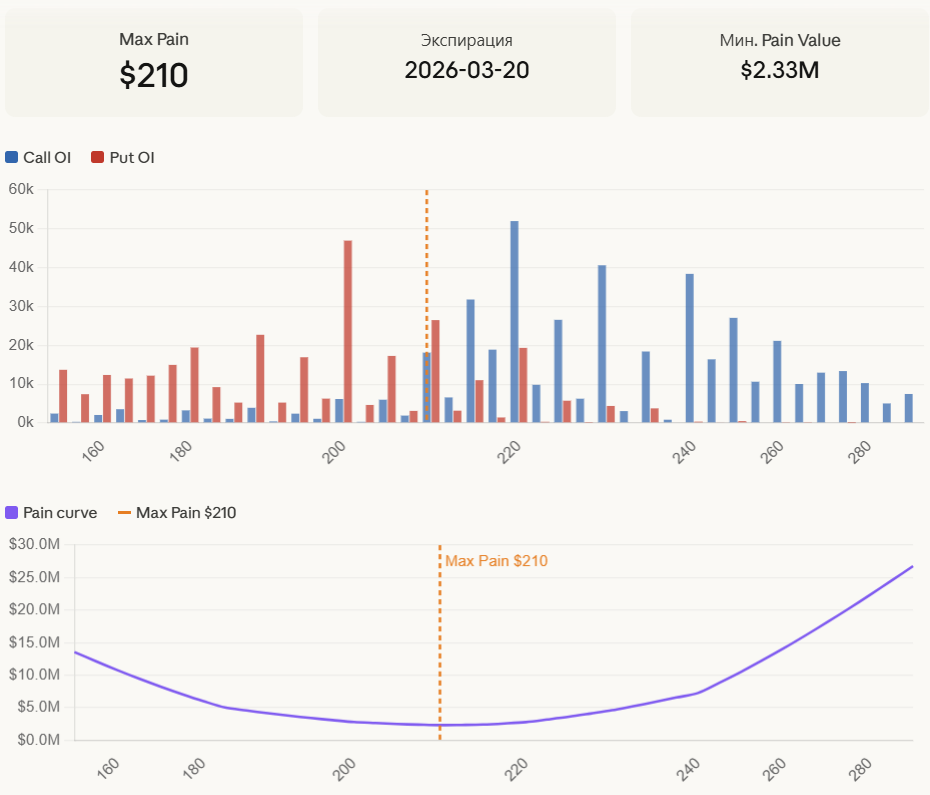Click the Max Pain $210 summary card

[154, 63]
